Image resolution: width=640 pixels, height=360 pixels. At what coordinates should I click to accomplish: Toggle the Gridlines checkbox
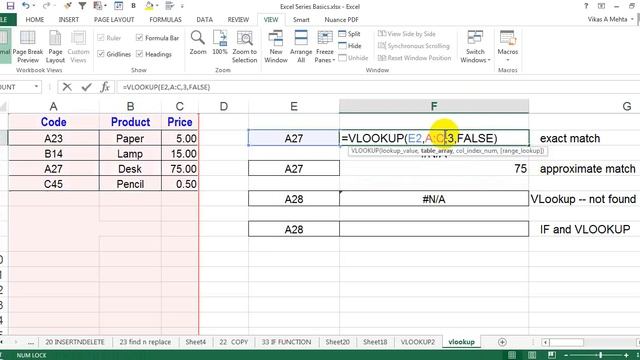101,54
